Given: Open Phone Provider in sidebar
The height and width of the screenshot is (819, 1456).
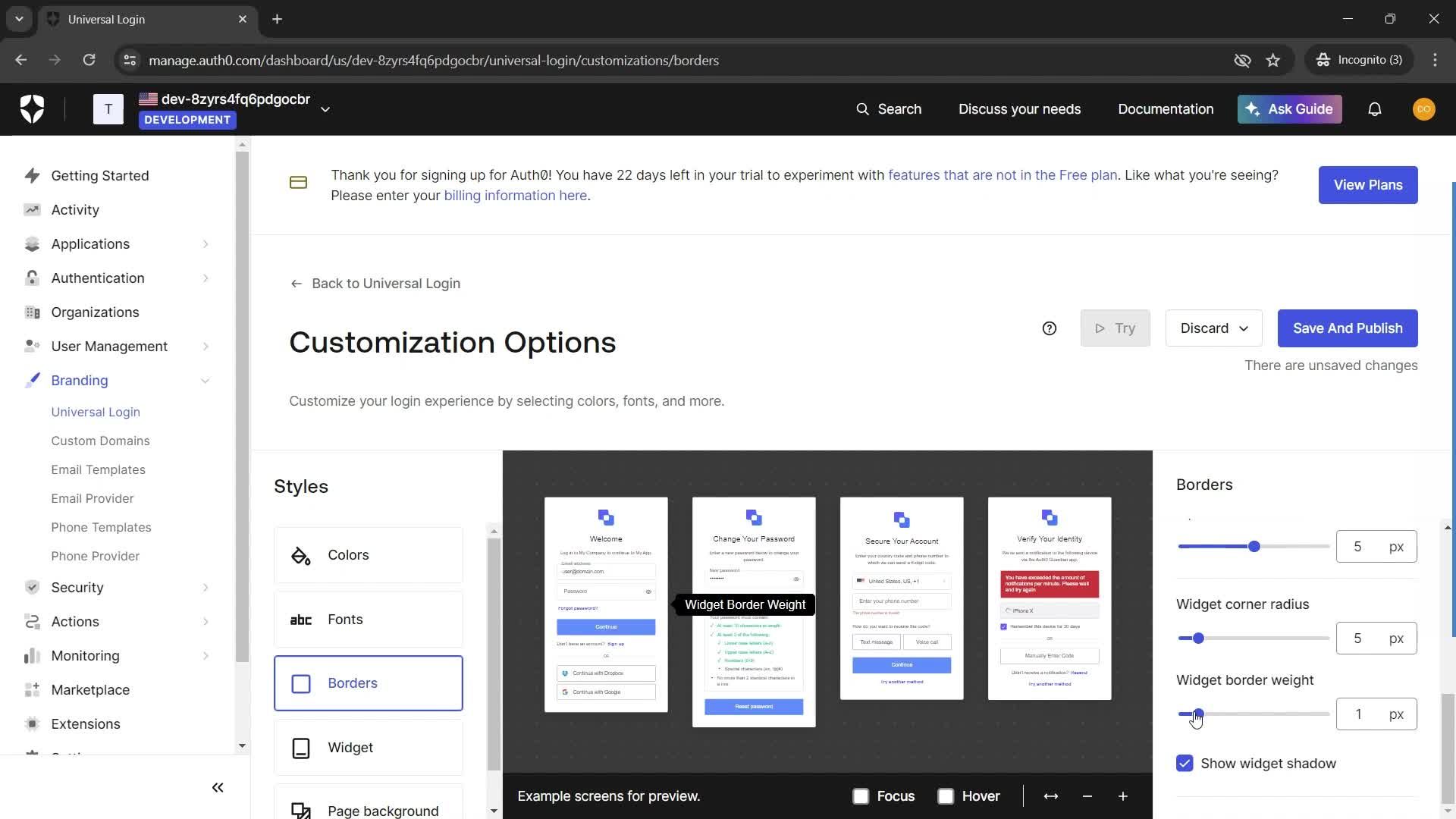Looking at the screenshot, I should [x=95, y=557].
